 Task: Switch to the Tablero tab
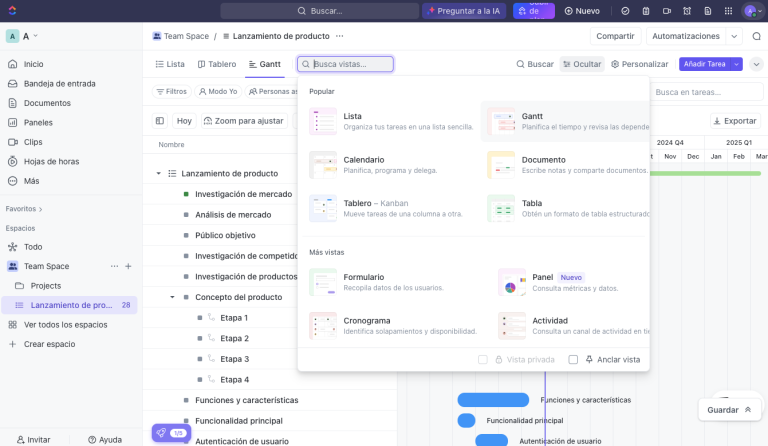(x=216, y=64)
